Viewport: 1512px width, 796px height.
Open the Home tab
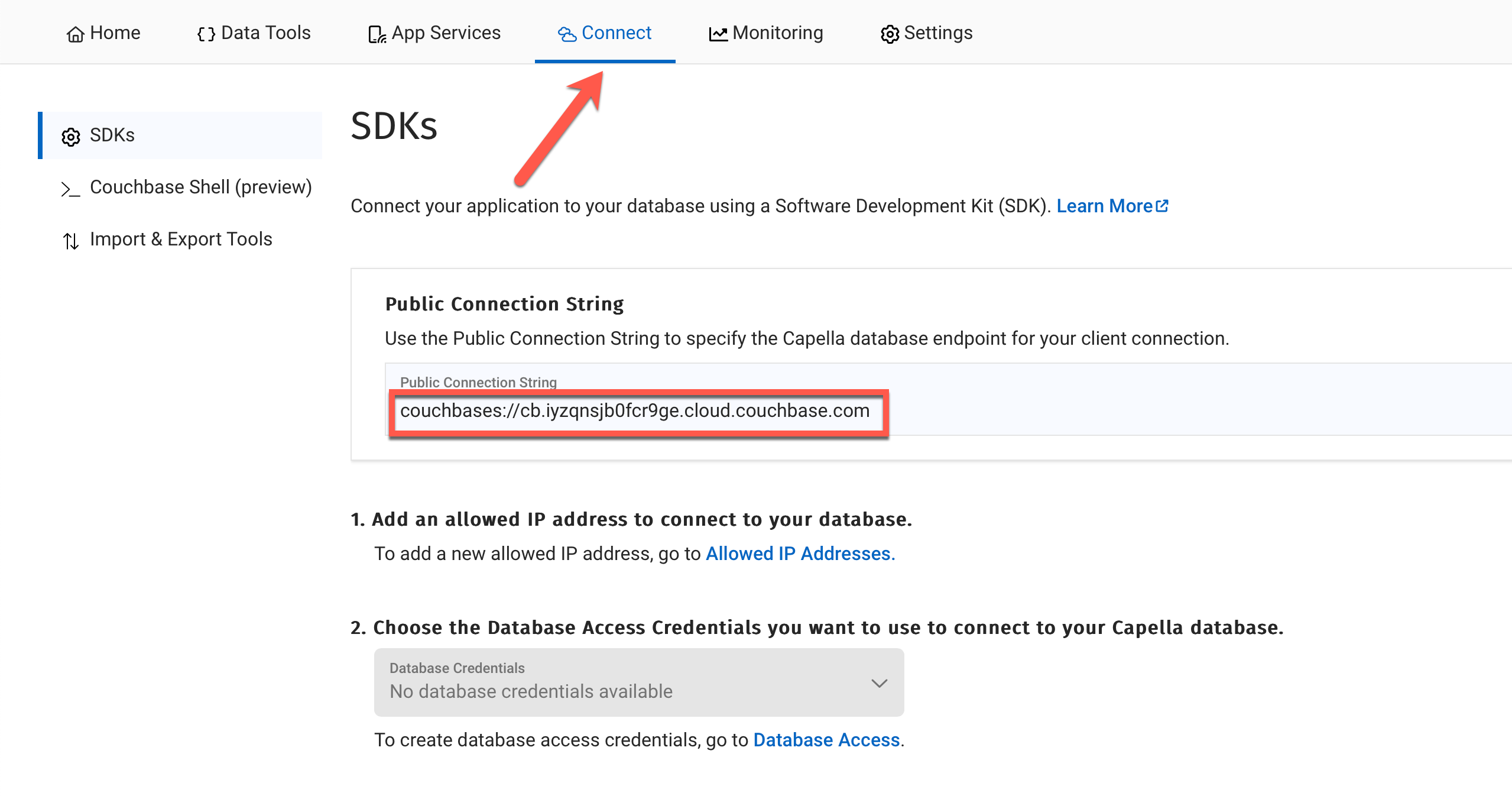coord(103,33)
